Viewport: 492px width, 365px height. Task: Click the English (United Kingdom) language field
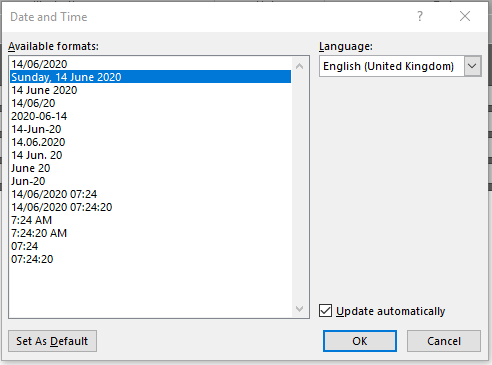click(x=392, y=66)
